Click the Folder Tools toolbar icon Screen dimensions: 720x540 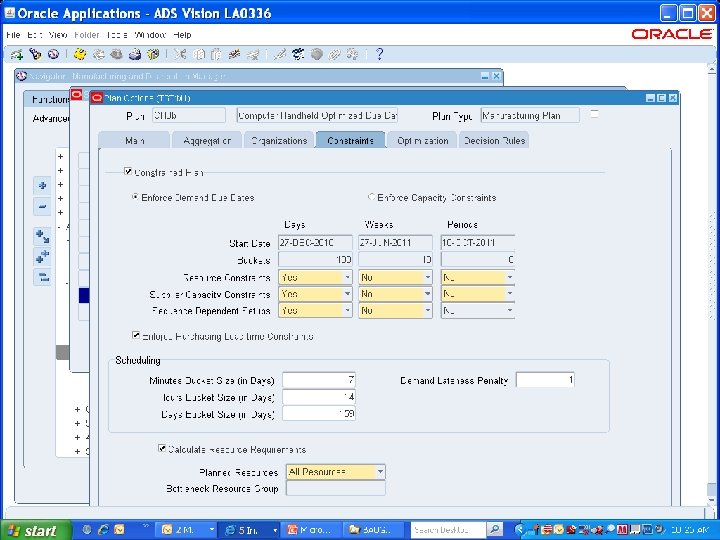tap(353, 55)
